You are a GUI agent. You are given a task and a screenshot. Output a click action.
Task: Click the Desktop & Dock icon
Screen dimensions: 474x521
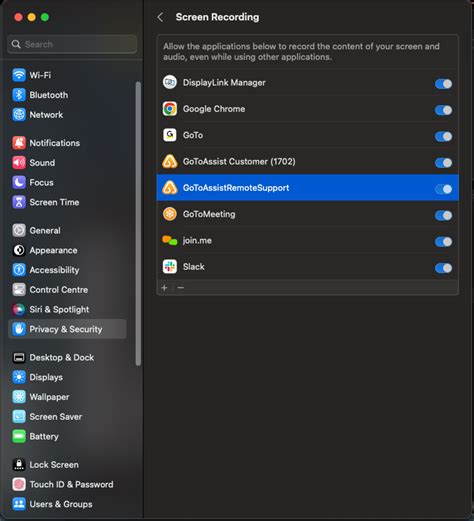pyautogui.click(x=19, y=357)
